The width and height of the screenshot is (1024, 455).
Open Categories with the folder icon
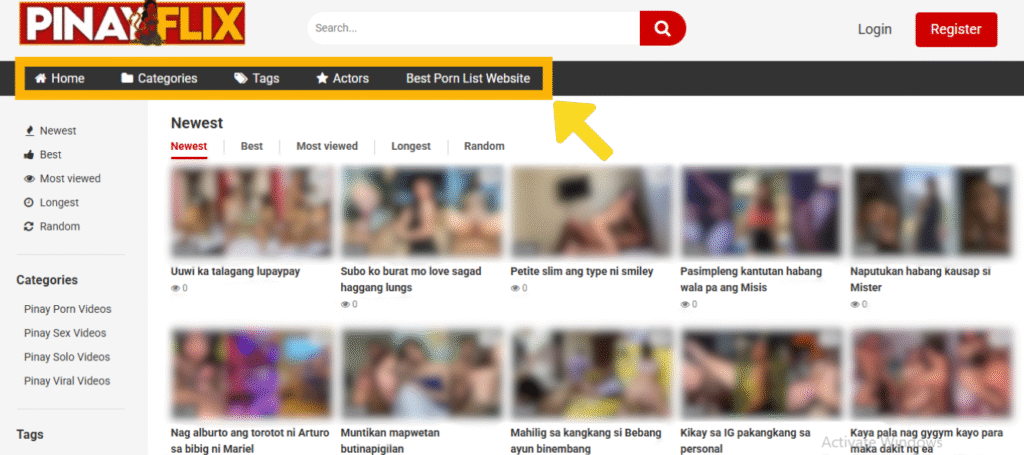pos(159,78)
